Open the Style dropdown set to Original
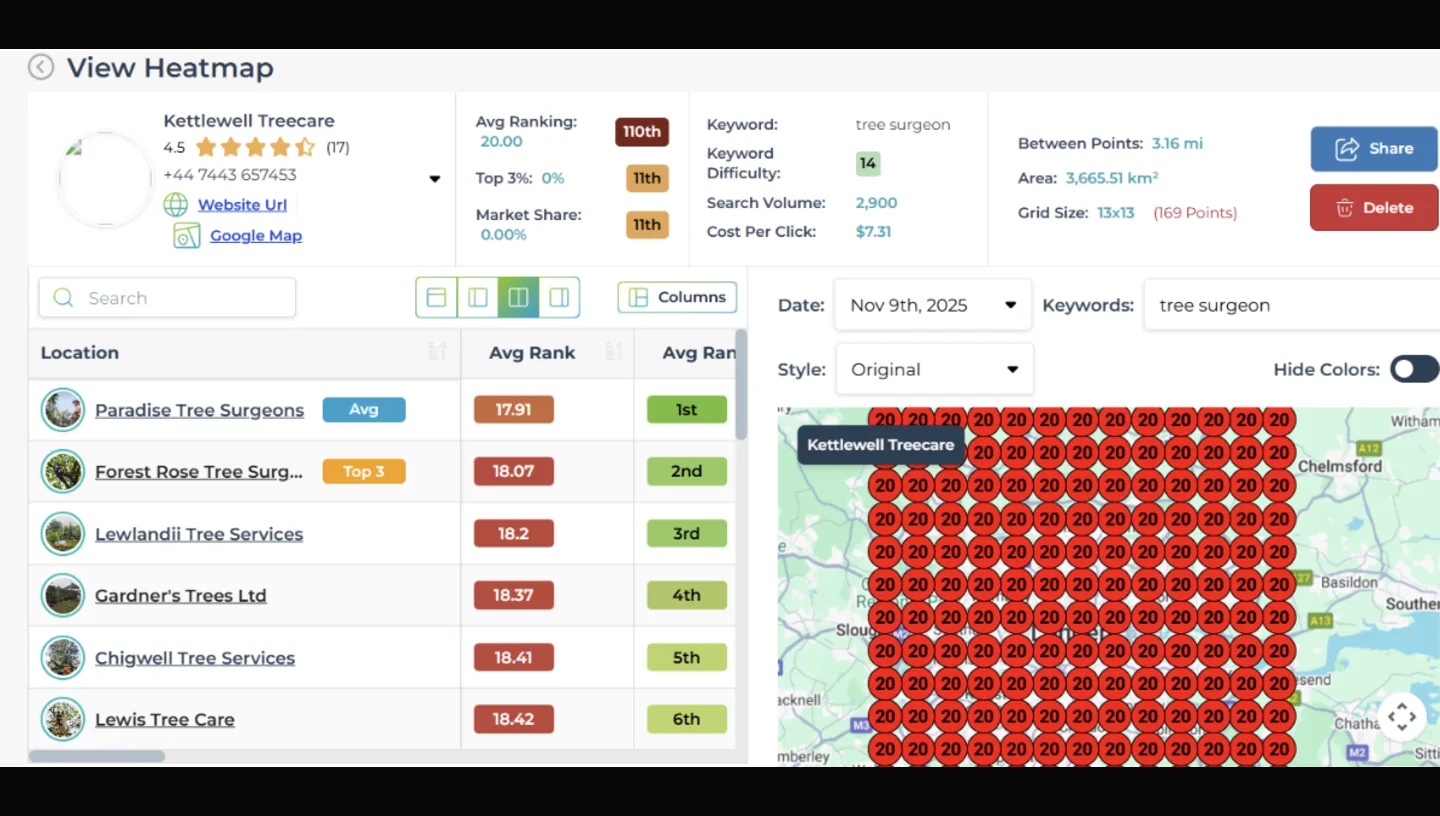The image size is (1440, 816). pyautogui.click(x=934, y=369)
